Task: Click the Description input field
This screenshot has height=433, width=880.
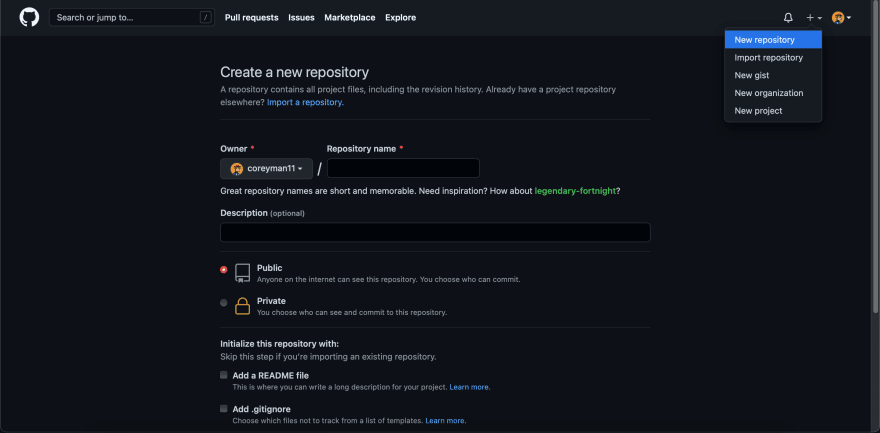Action: tap(436, 232)
